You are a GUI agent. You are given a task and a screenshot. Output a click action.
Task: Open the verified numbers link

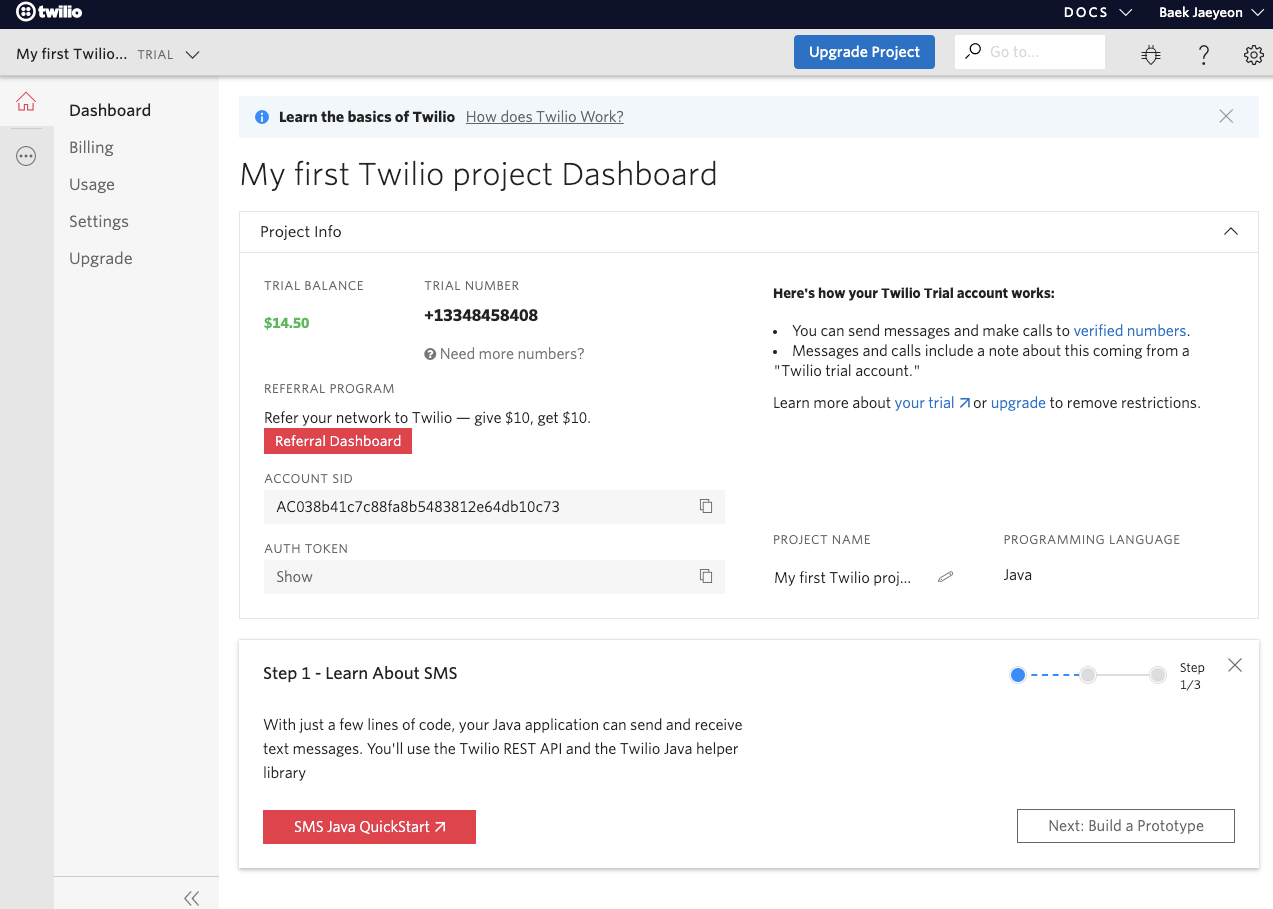tap(1130, 330)
